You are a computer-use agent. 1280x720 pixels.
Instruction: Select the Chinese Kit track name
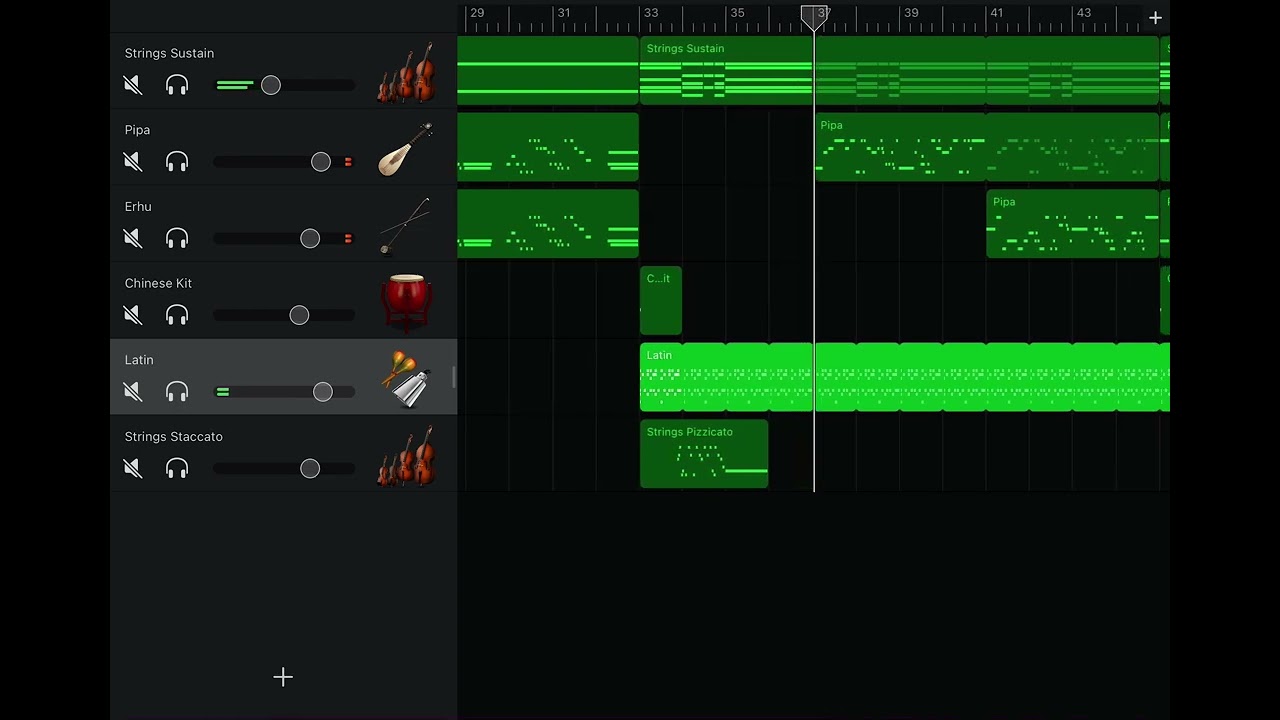point(158,283)
